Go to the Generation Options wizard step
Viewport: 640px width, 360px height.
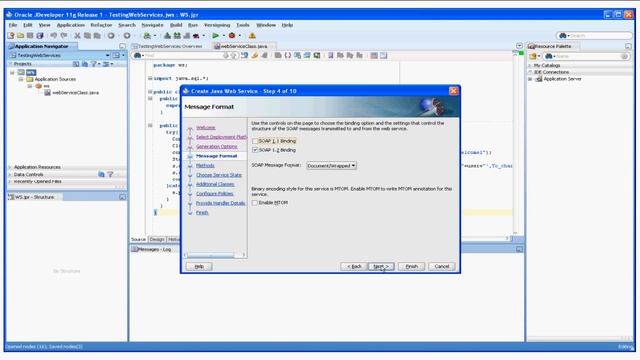216,147
